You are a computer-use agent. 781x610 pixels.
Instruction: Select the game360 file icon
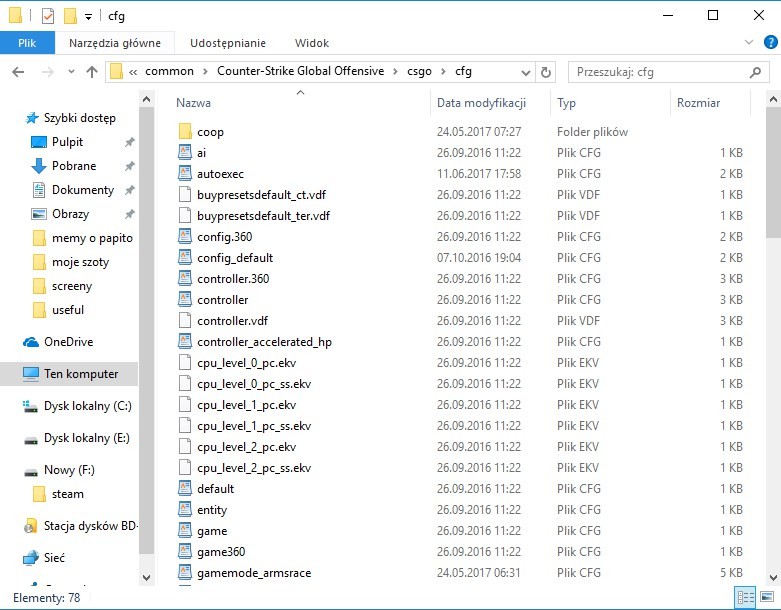(x=185, y=551)
